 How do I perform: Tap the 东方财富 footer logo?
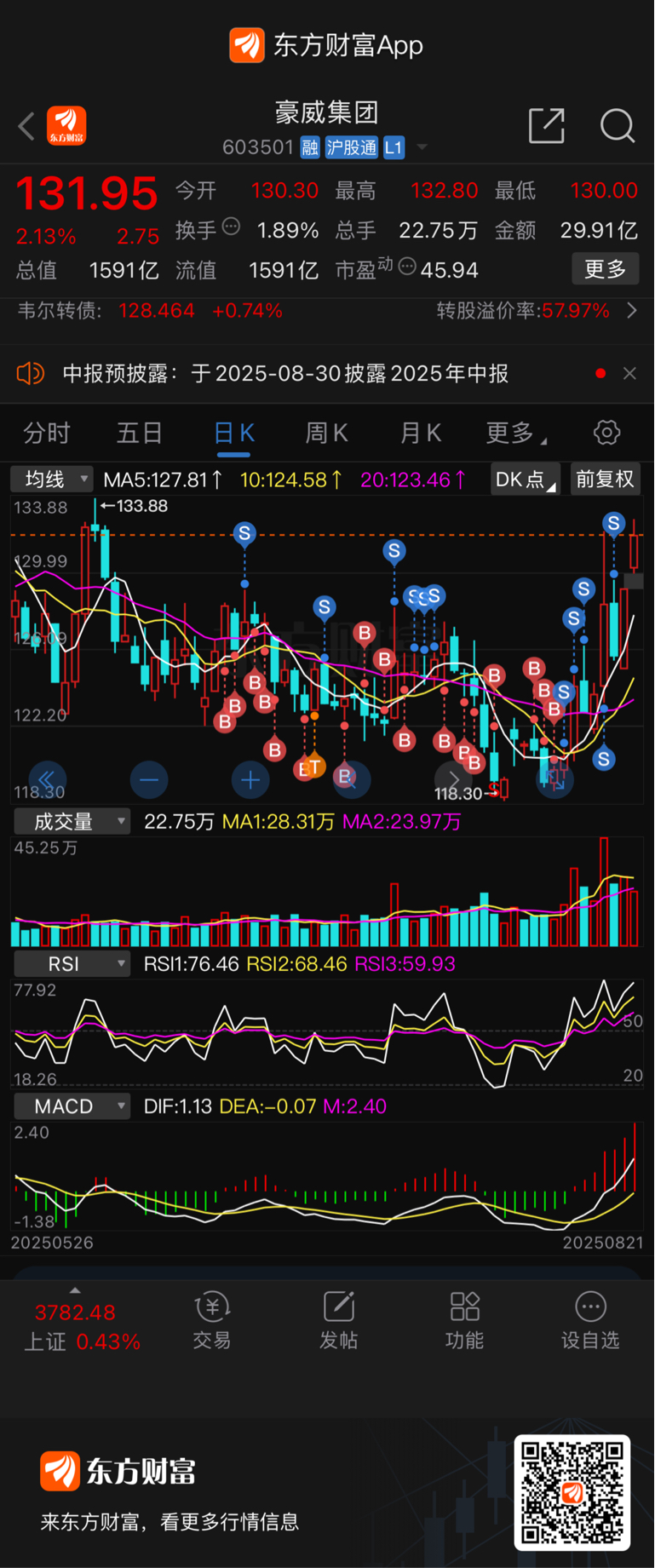point(118,1471)
